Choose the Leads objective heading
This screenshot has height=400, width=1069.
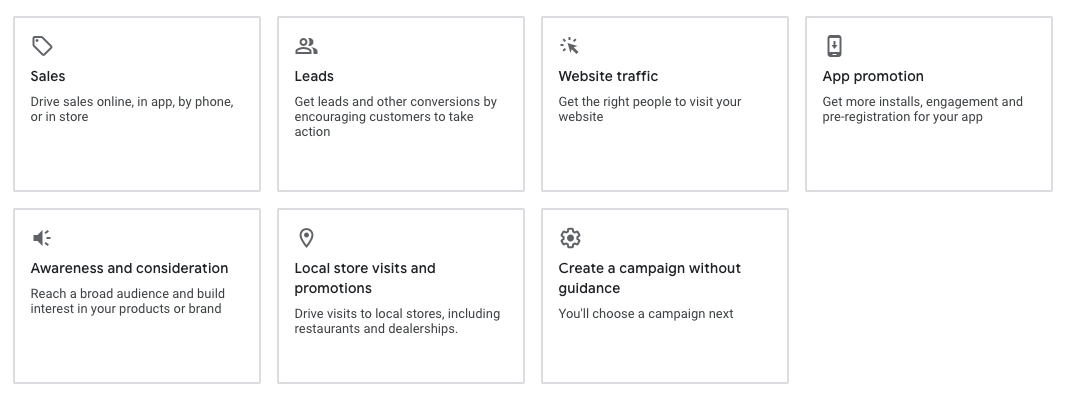click(314, 76)
